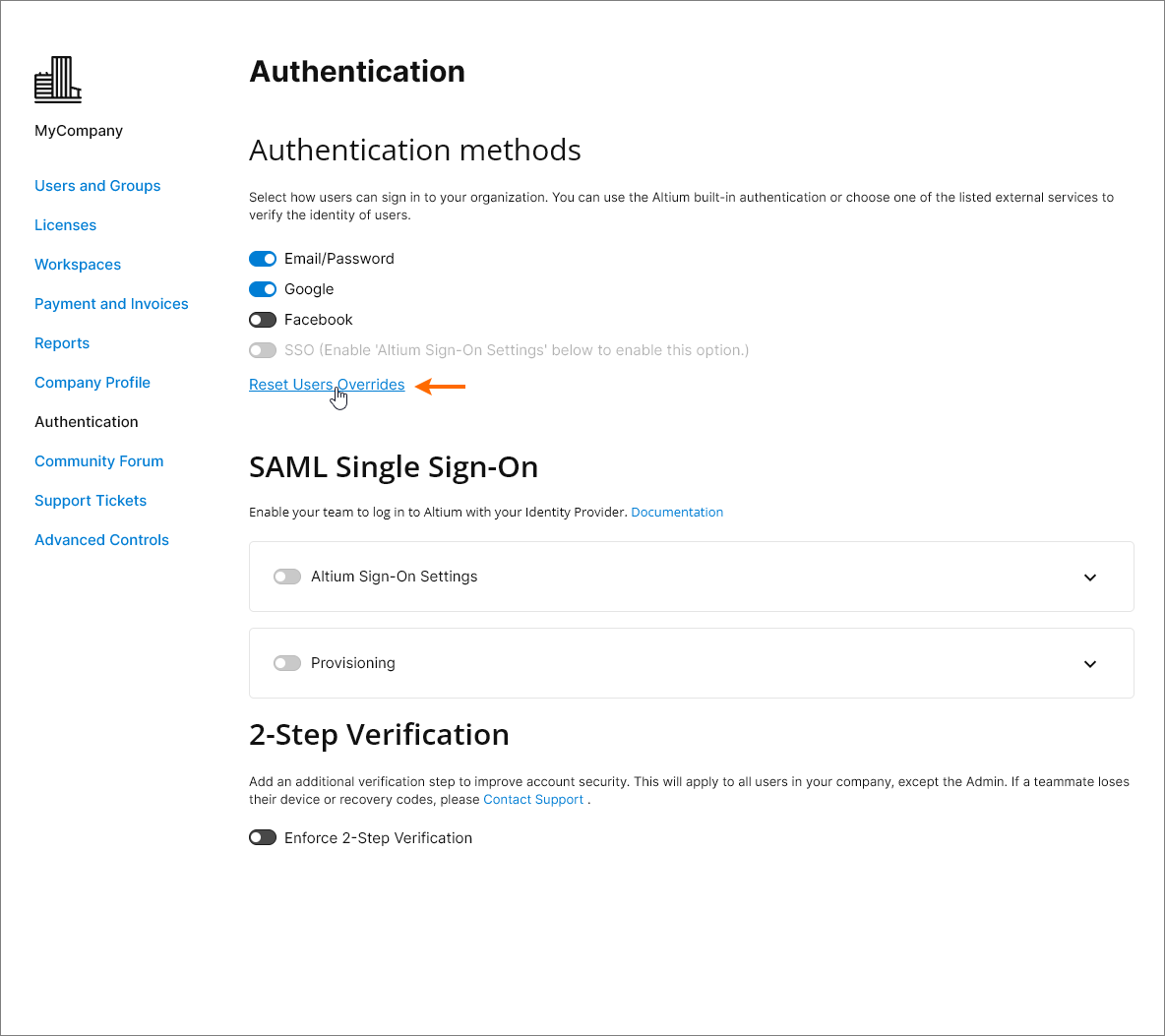The image size is (1165, 1036).
Task: Expand the Altium Sign-On Settings chevron
Action: pyautogui.click(x=1089, y=578)
